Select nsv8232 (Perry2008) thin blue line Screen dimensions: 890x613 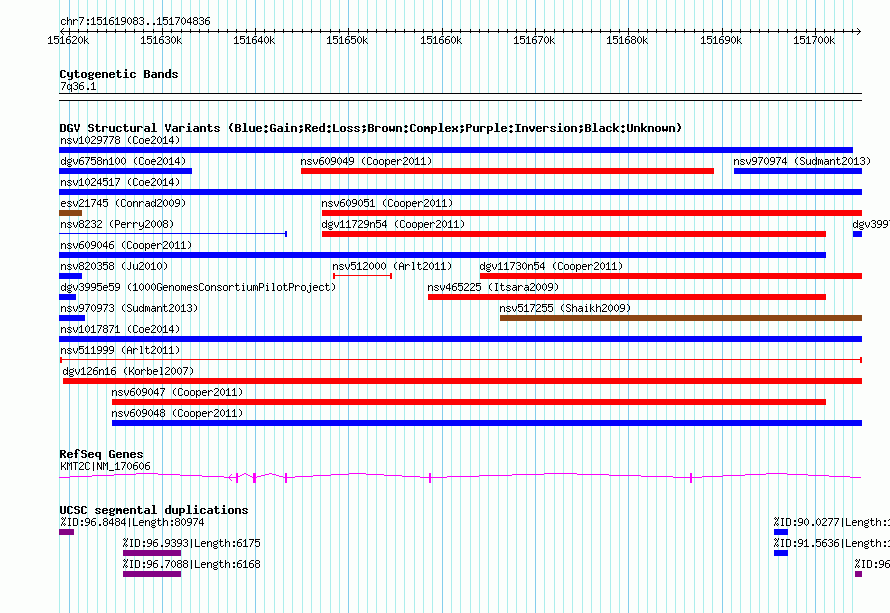[x=173, y=234]
